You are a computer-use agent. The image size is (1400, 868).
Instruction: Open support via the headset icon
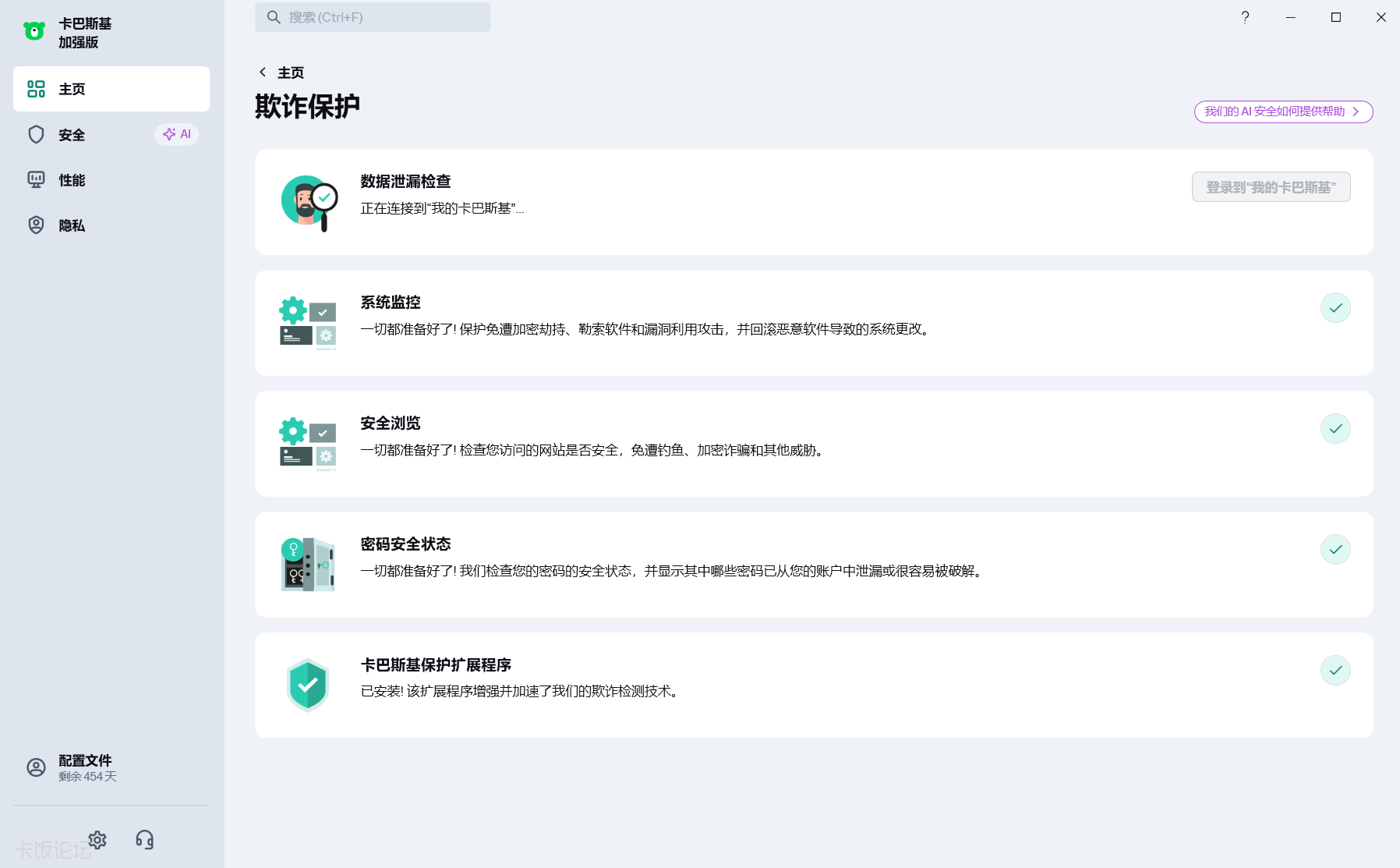coord(144,840)
